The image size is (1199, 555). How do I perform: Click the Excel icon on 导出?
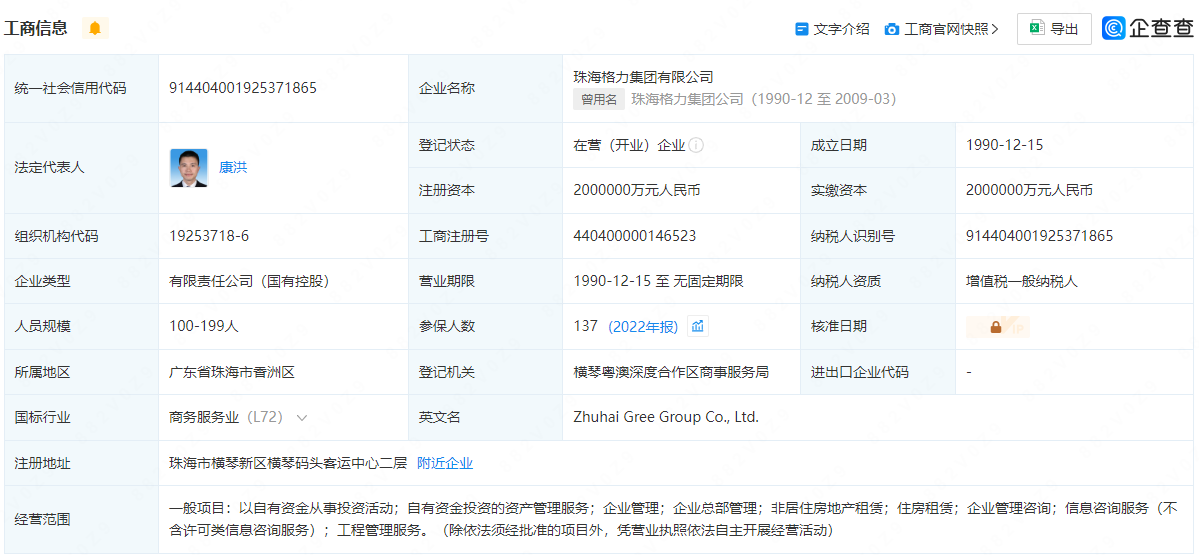1037,29
